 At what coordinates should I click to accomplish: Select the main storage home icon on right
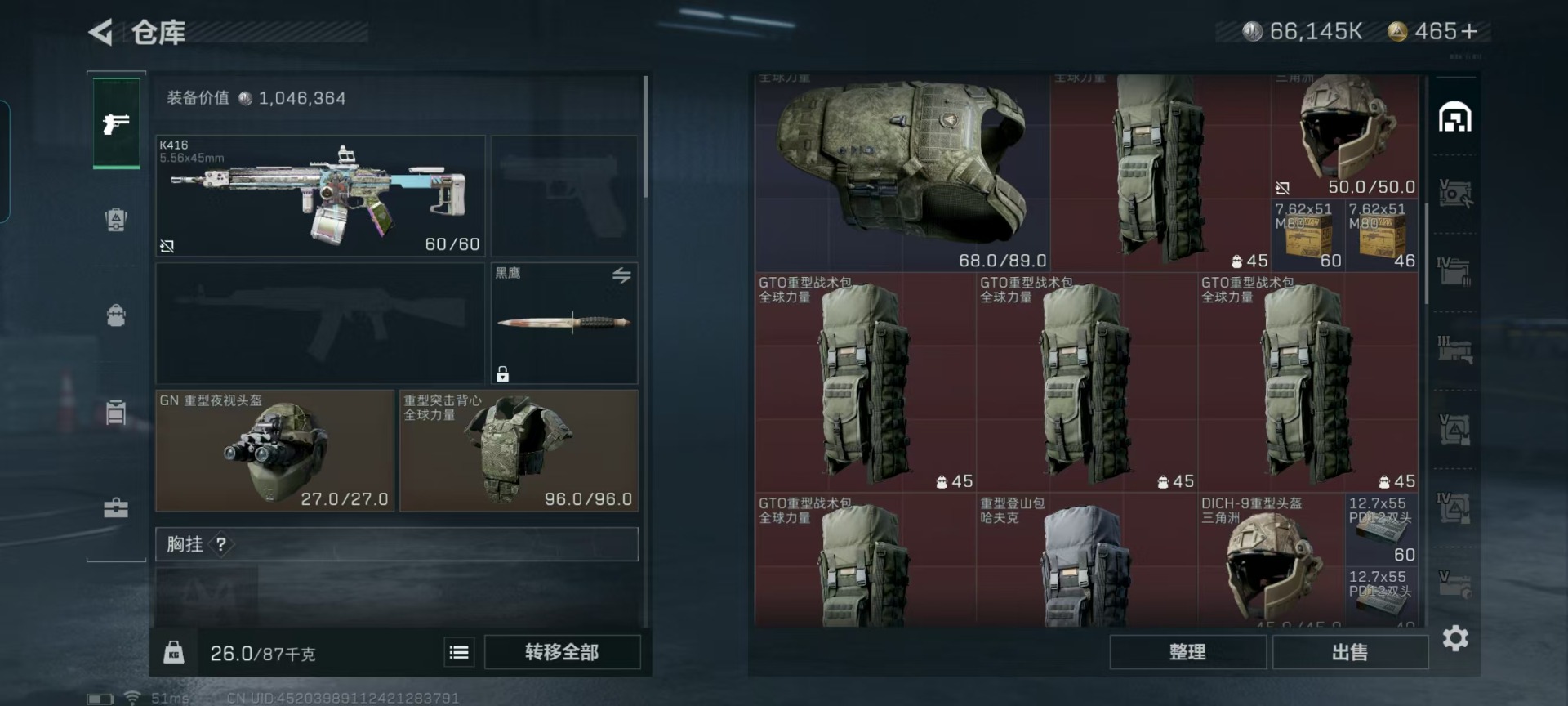pyautogui.click(x=1454, y=117)
